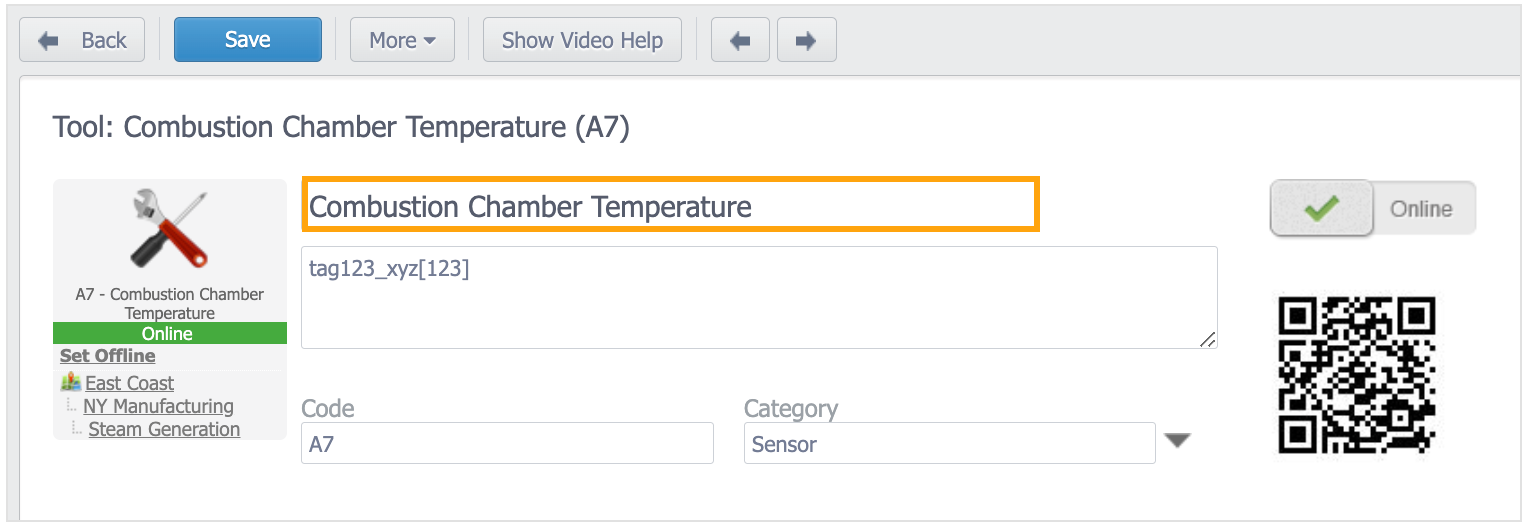This screenshot has height=528, width=1526.
Task: Save the tool record
Action: click(248, 40)
